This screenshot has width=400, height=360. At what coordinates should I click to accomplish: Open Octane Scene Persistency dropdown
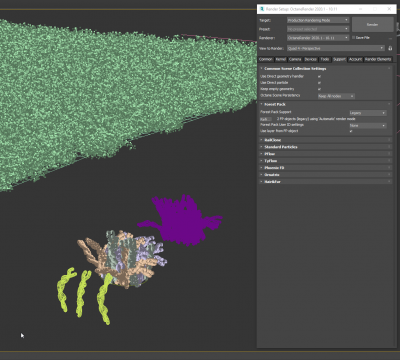[336, 96]
